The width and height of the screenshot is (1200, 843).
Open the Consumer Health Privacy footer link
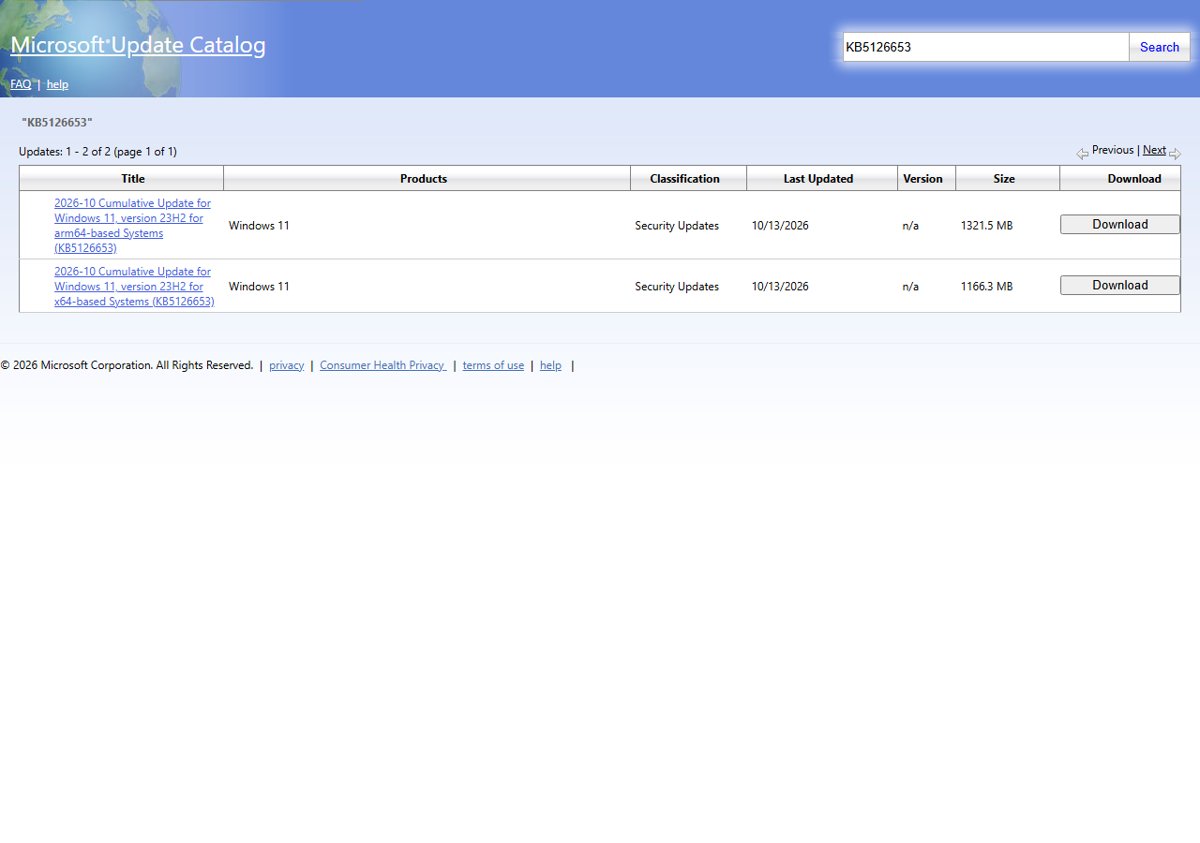(x=383, y=366)
